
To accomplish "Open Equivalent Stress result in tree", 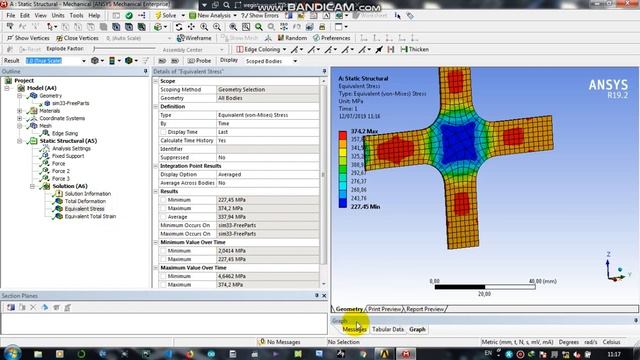I will click(x=84, y=209).
